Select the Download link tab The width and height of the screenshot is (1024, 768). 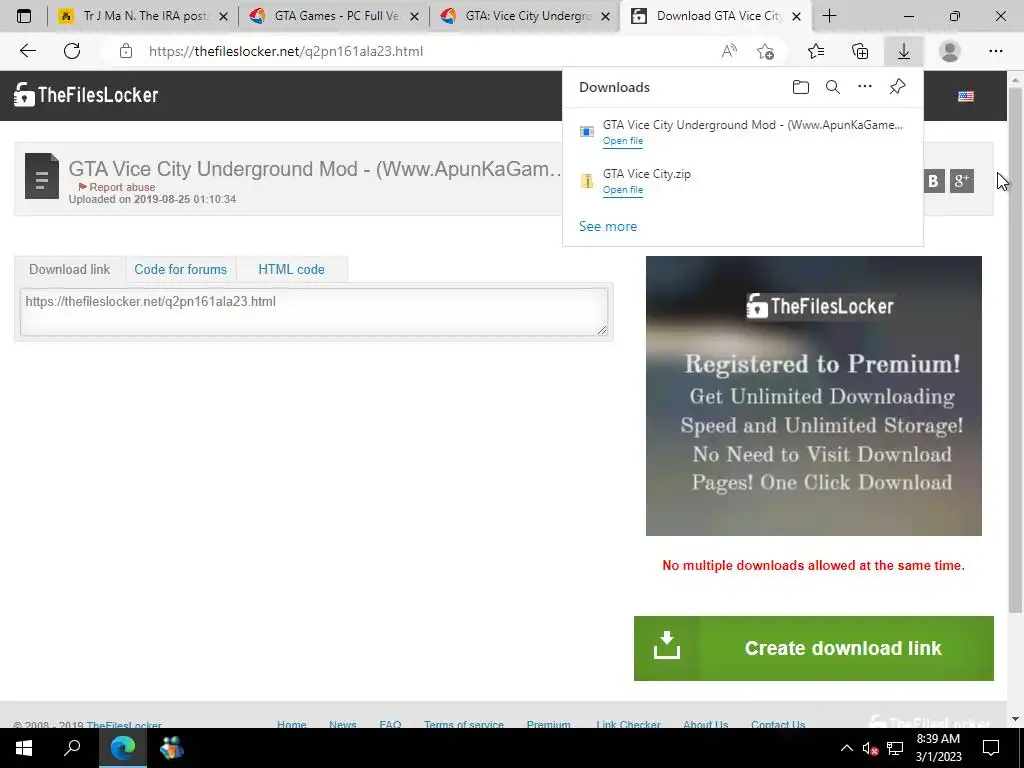coord(70,269)
